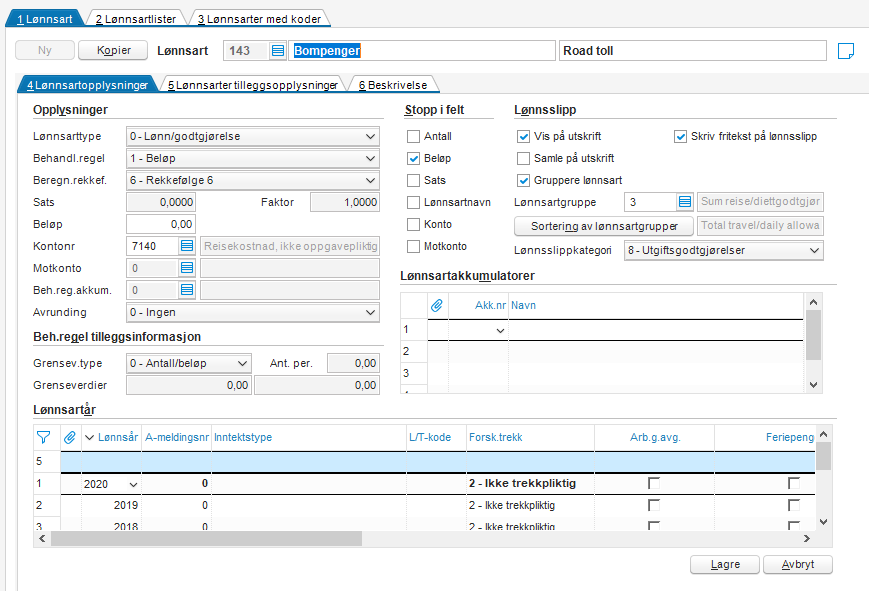Click Lønnsartår table scroll down arrow
The image size is (869, 591).
(x=824, y=522)
